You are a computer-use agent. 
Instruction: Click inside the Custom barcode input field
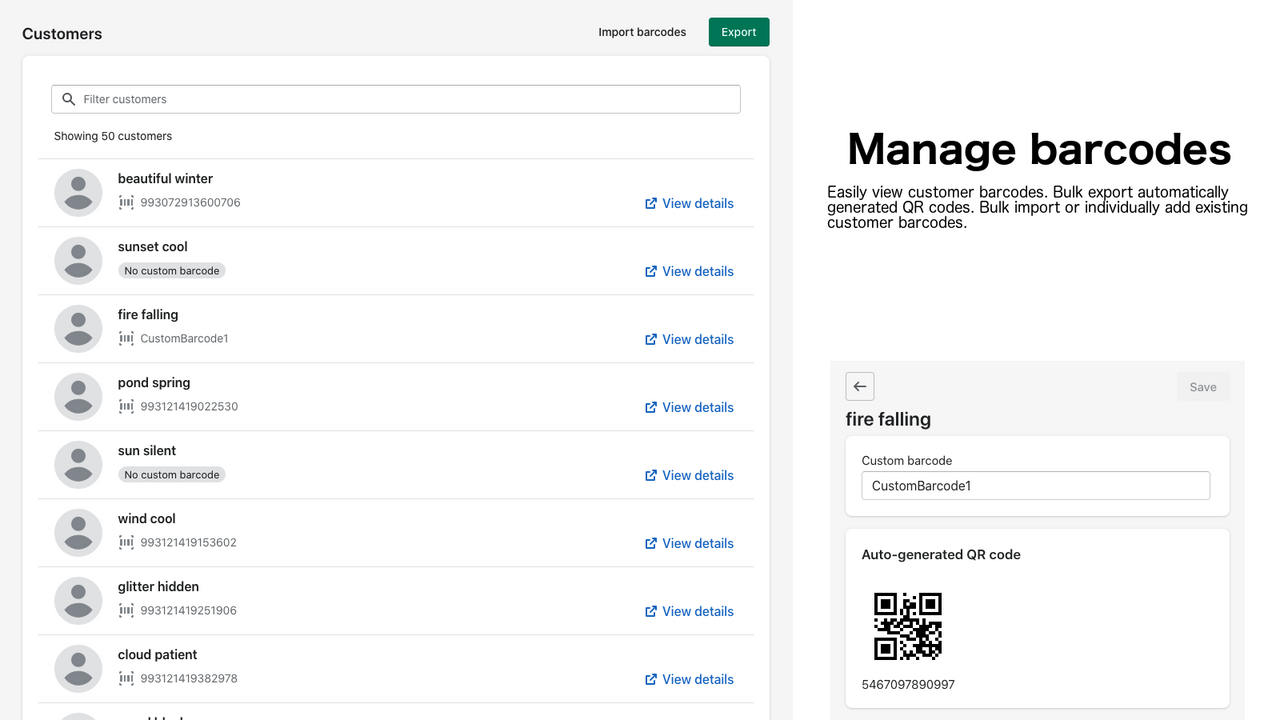tap(1035, 485)
